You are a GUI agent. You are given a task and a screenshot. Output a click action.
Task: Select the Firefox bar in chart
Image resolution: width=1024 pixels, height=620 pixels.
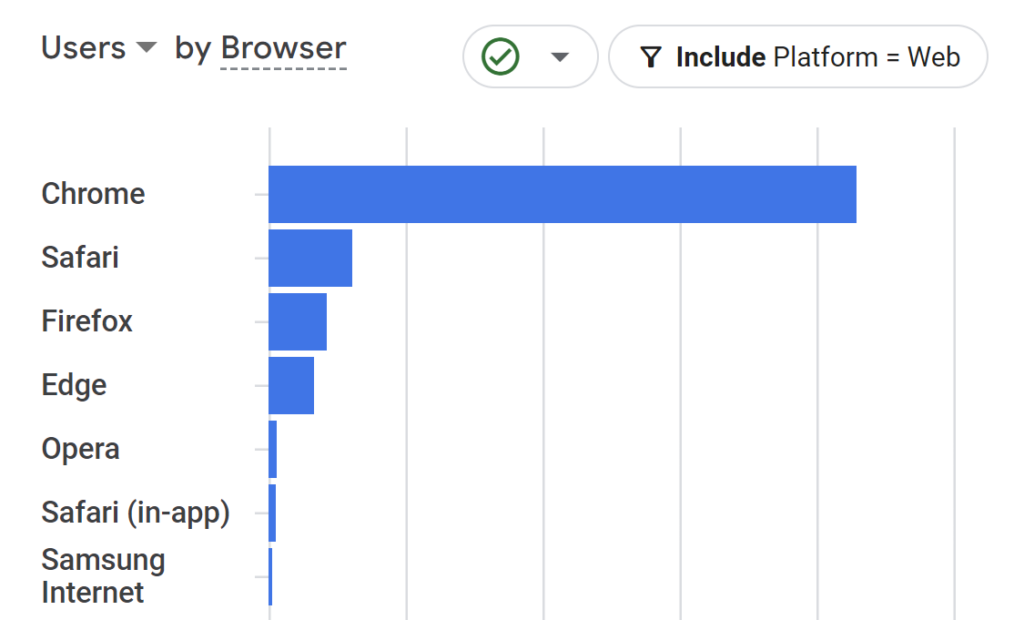(x=297, y=321)
